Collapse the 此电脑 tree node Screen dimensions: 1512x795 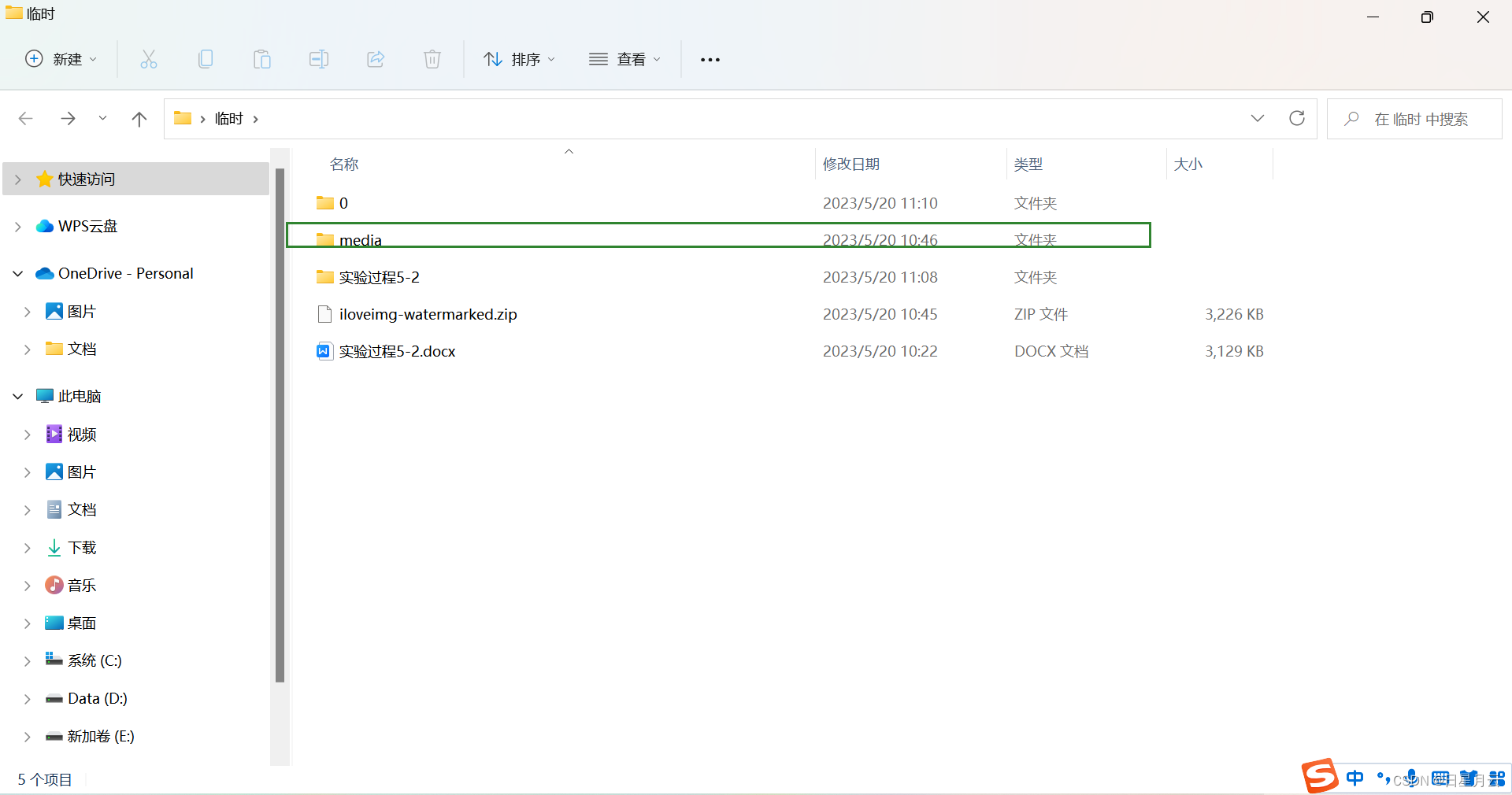coord(18,397)
